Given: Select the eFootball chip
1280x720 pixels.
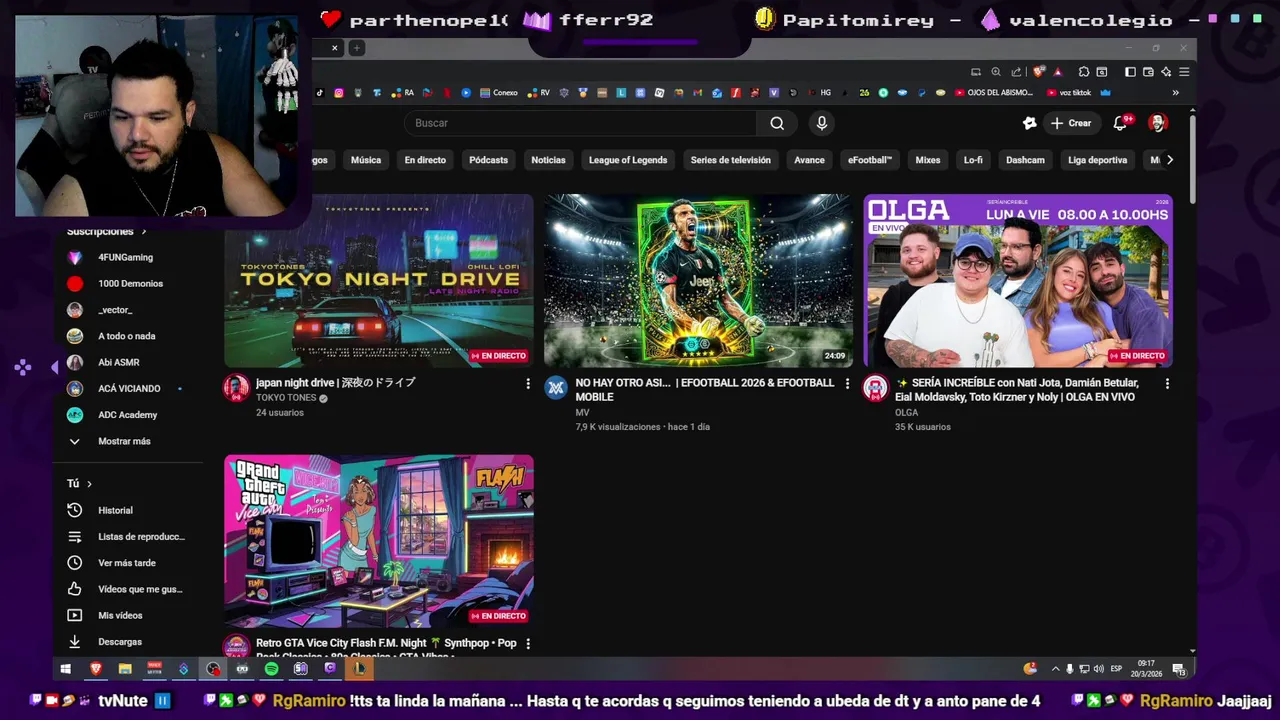Looking at the screenshot, I should pos(870,160).
